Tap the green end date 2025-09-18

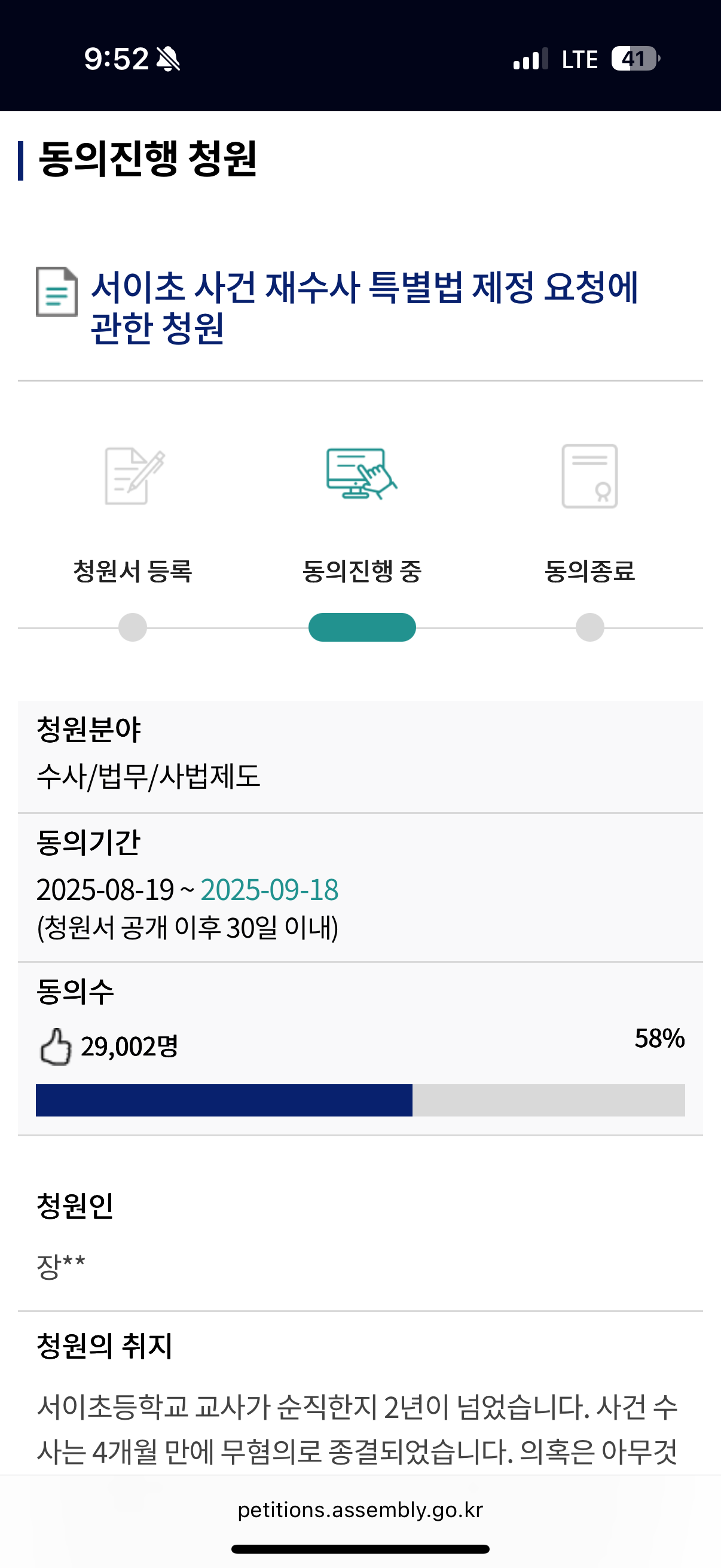tap(270, 890)
